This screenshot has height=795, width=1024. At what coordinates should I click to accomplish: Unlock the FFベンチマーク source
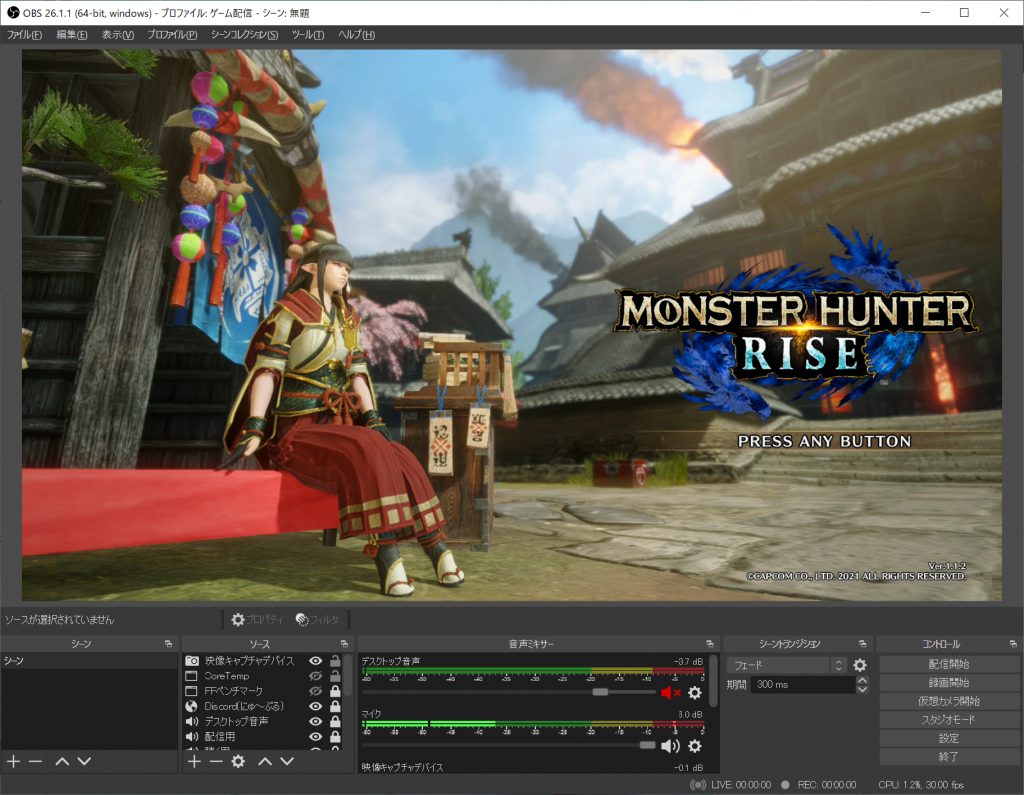pos(335,691)
